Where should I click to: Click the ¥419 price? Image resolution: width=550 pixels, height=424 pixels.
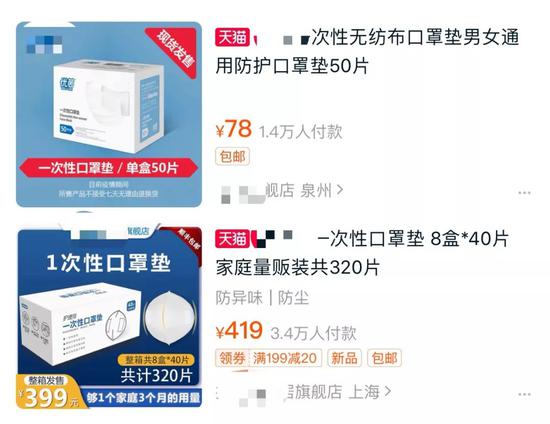click(239, 331)
